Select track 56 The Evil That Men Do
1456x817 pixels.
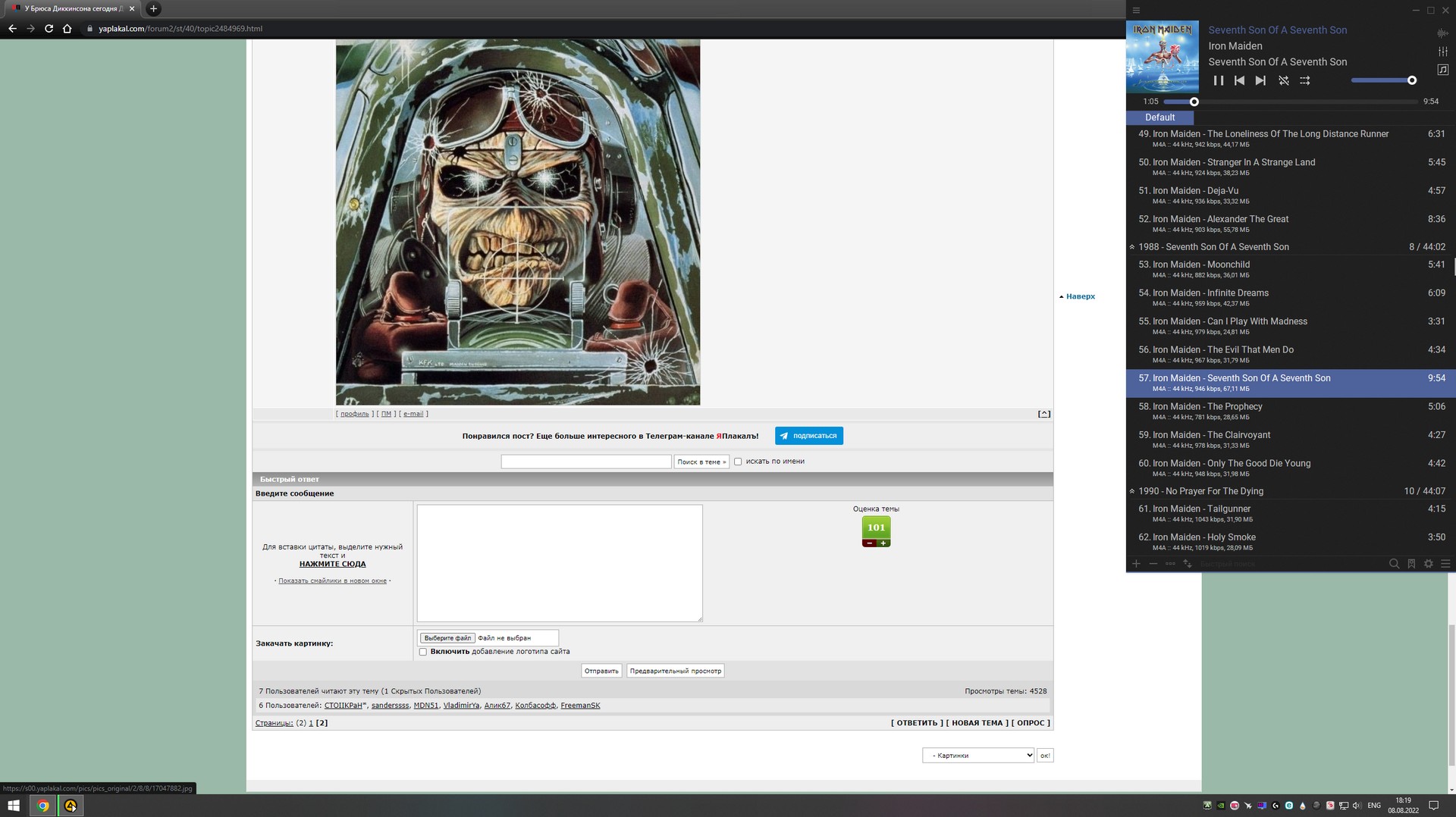click(x=1289, y=355)
